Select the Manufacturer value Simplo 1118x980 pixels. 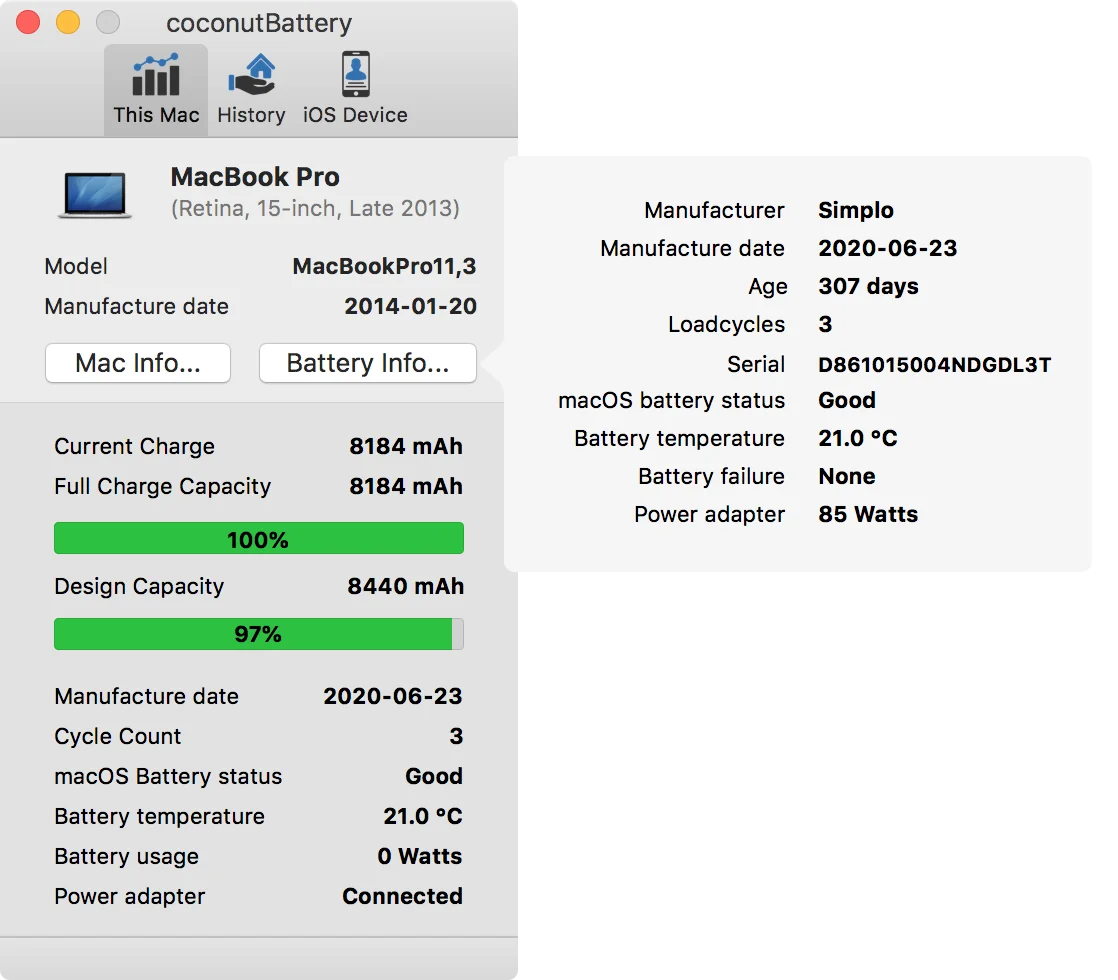(856, 210)
